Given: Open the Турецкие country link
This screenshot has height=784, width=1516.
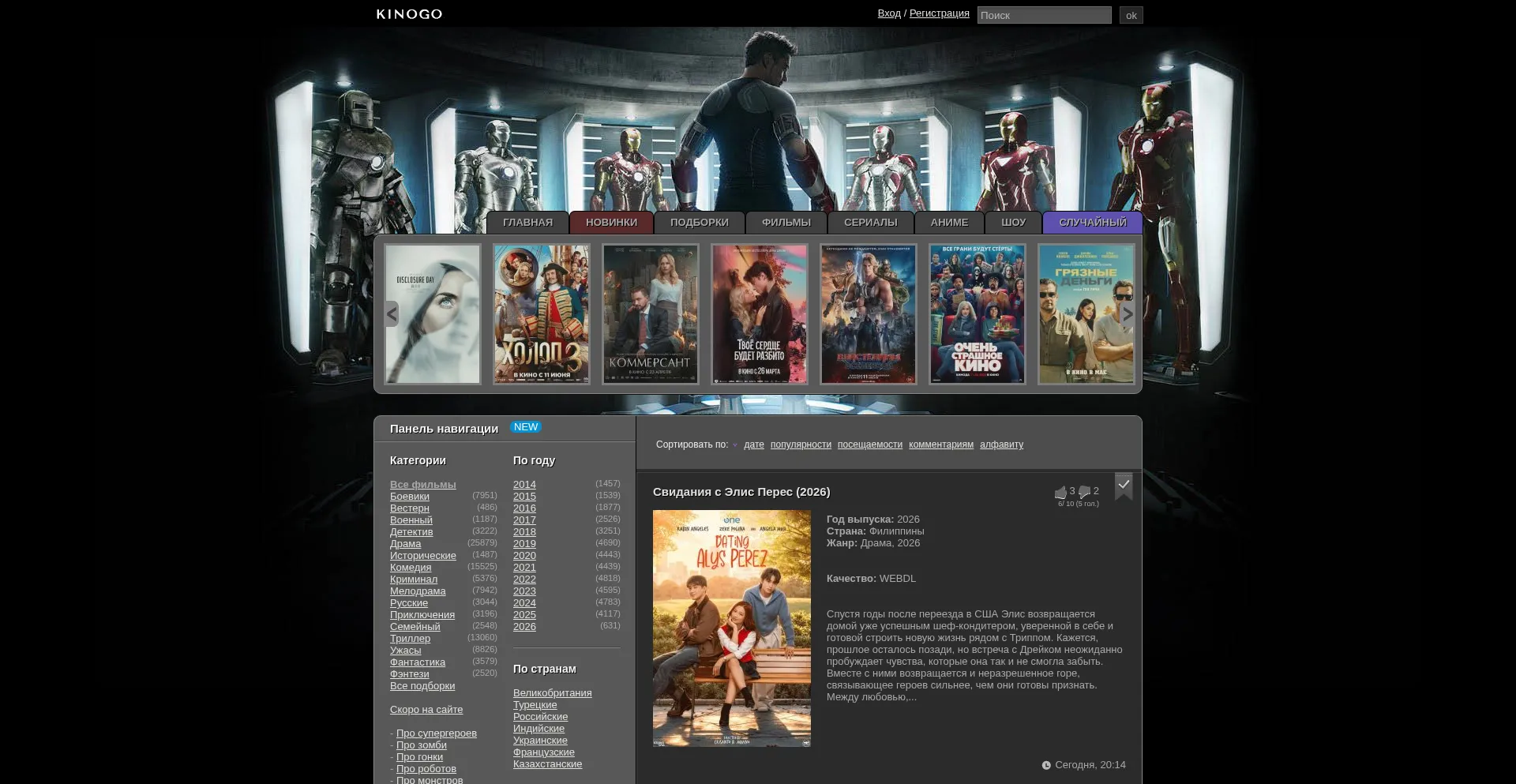Looking at the screenshot, I should click(535, 705).
